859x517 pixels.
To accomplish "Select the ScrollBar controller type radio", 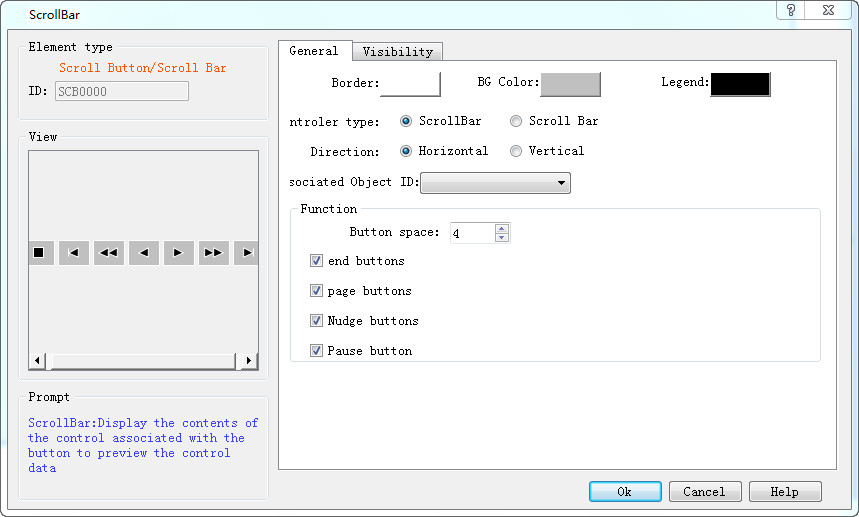I will (x=406, y=121).
